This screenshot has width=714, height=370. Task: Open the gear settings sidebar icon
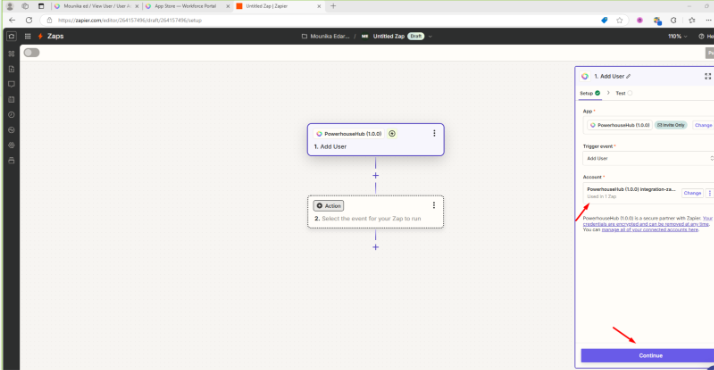click(11, 145)
